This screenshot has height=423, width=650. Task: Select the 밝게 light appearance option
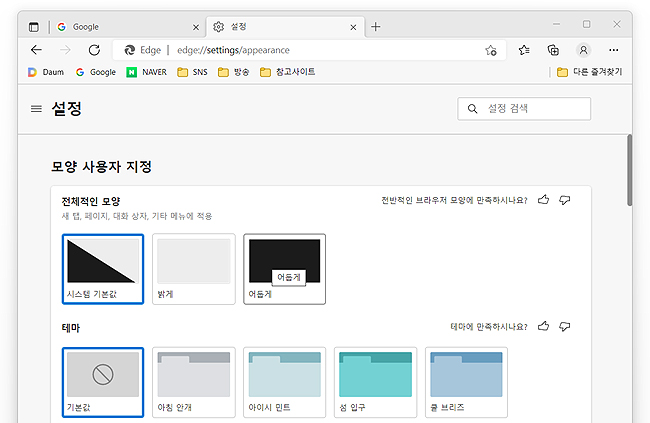pos(194,269)
